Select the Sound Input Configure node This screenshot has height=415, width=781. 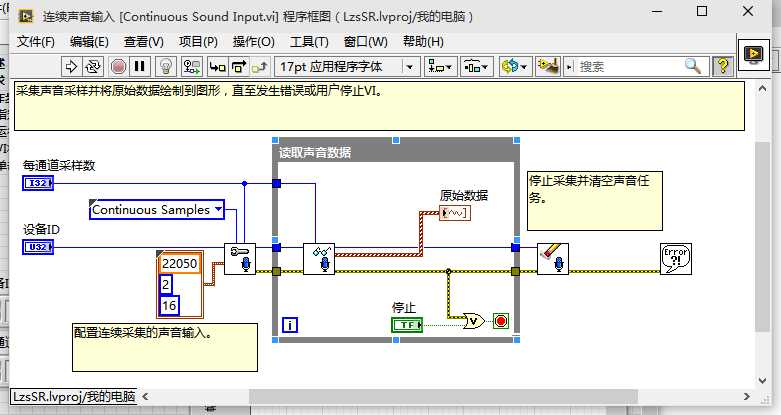tap(240, 259)
